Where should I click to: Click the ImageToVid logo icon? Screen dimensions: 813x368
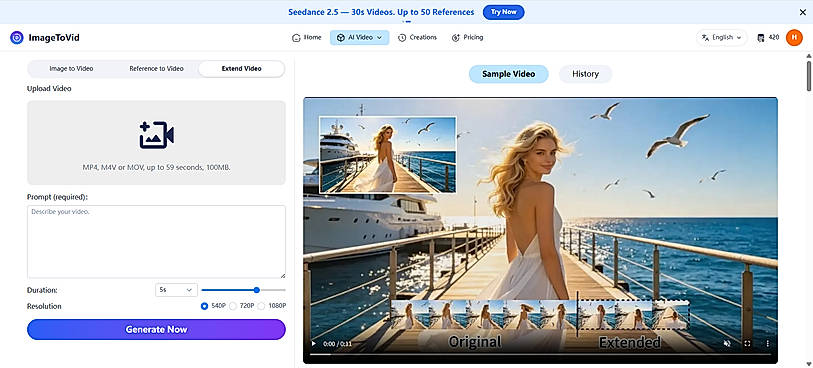click(17, 37)
